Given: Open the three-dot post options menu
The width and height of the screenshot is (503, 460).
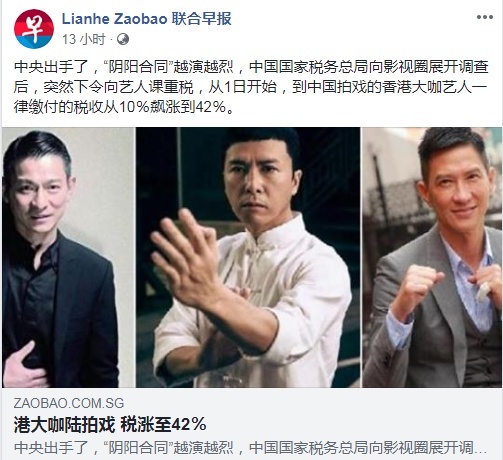Looking at the screenshot, I should point(485,17).
